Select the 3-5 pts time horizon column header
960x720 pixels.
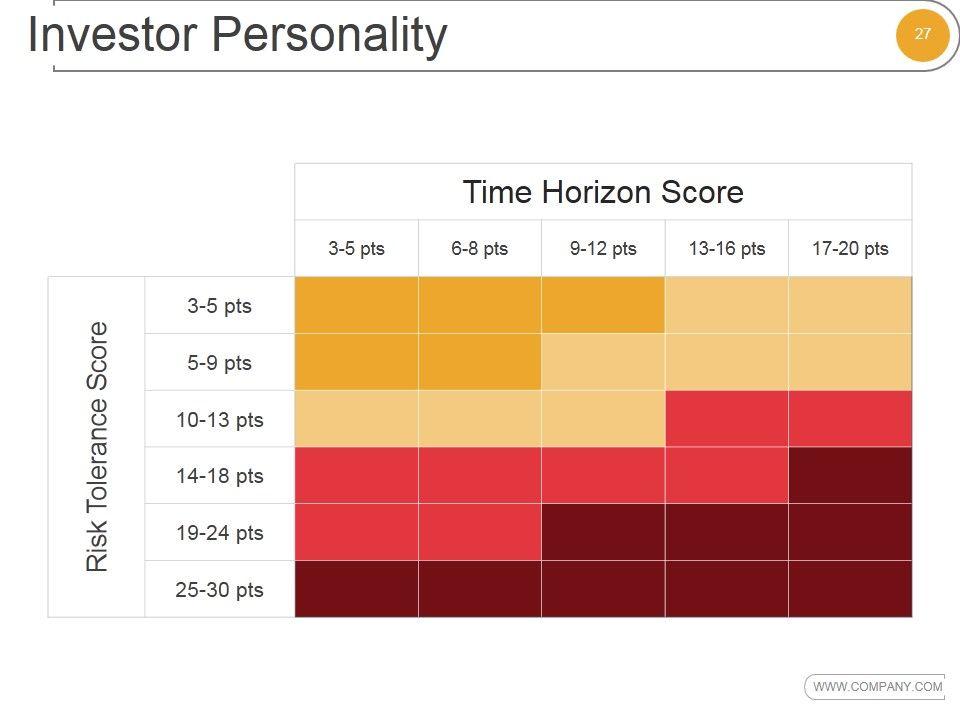click(356, 249)
